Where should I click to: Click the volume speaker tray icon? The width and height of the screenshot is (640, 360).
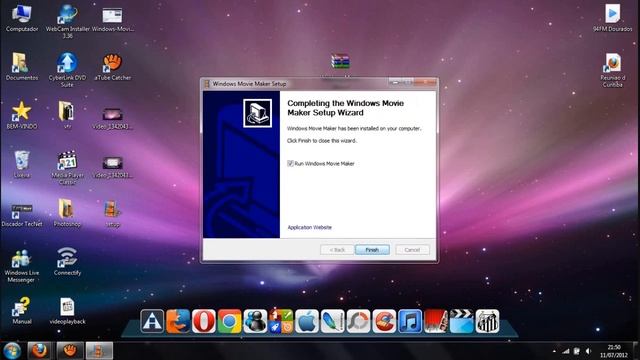pos(588,351)
